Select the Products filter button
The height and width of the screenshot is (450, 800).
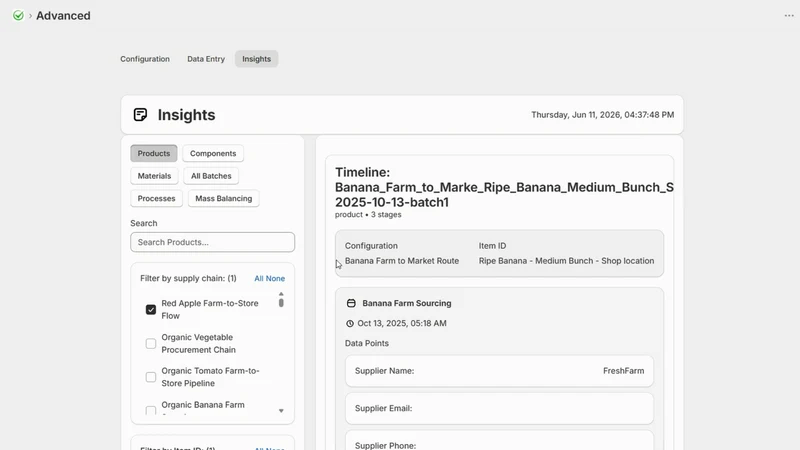[154, 153]
